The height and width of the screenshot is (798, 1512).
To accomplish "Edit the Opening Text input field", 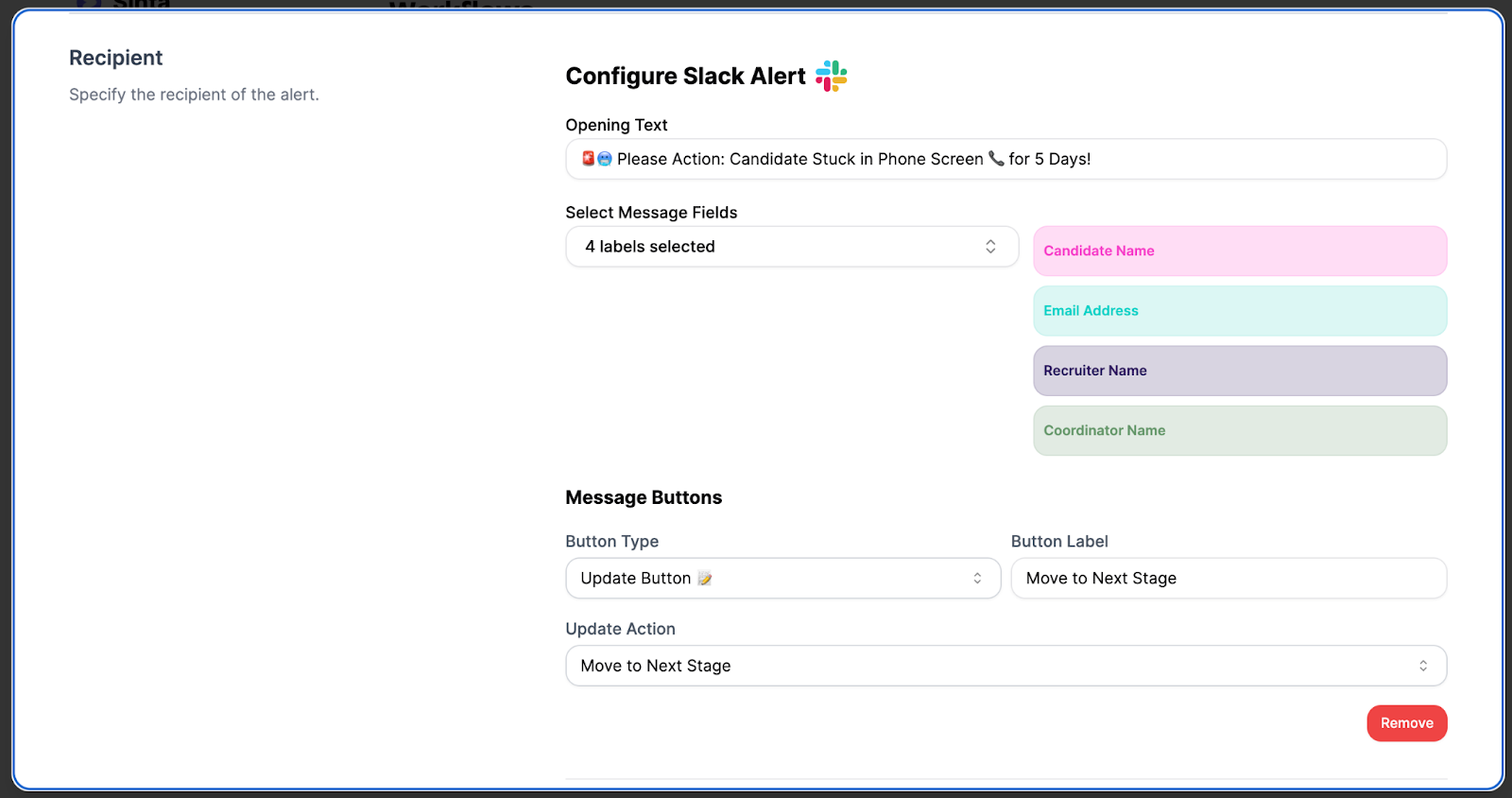I will coord(1006,159).
